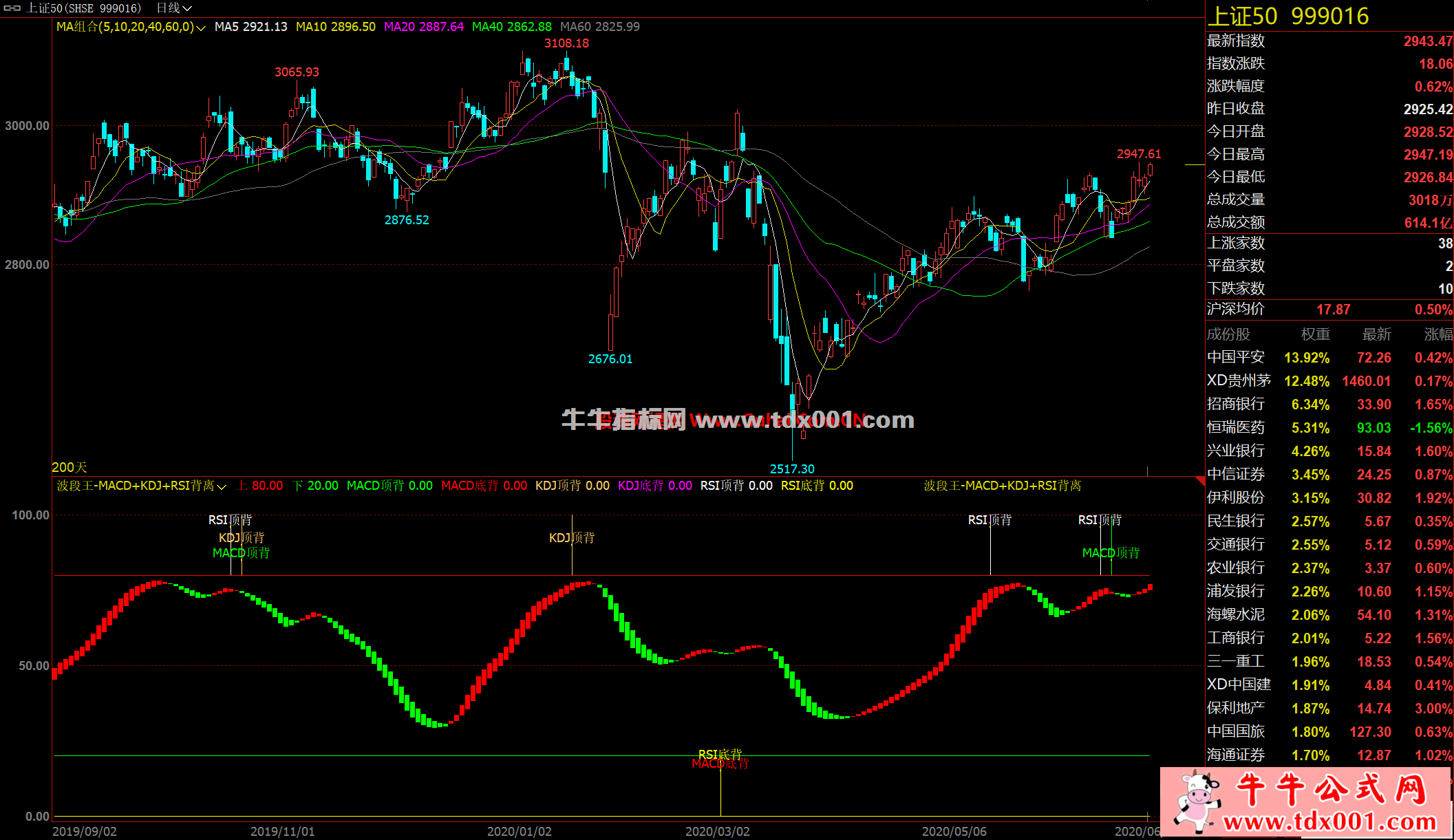Click the 上涨家数 row label
1454x840 pixels.
pyautogui.click(x=1236, y=244)
